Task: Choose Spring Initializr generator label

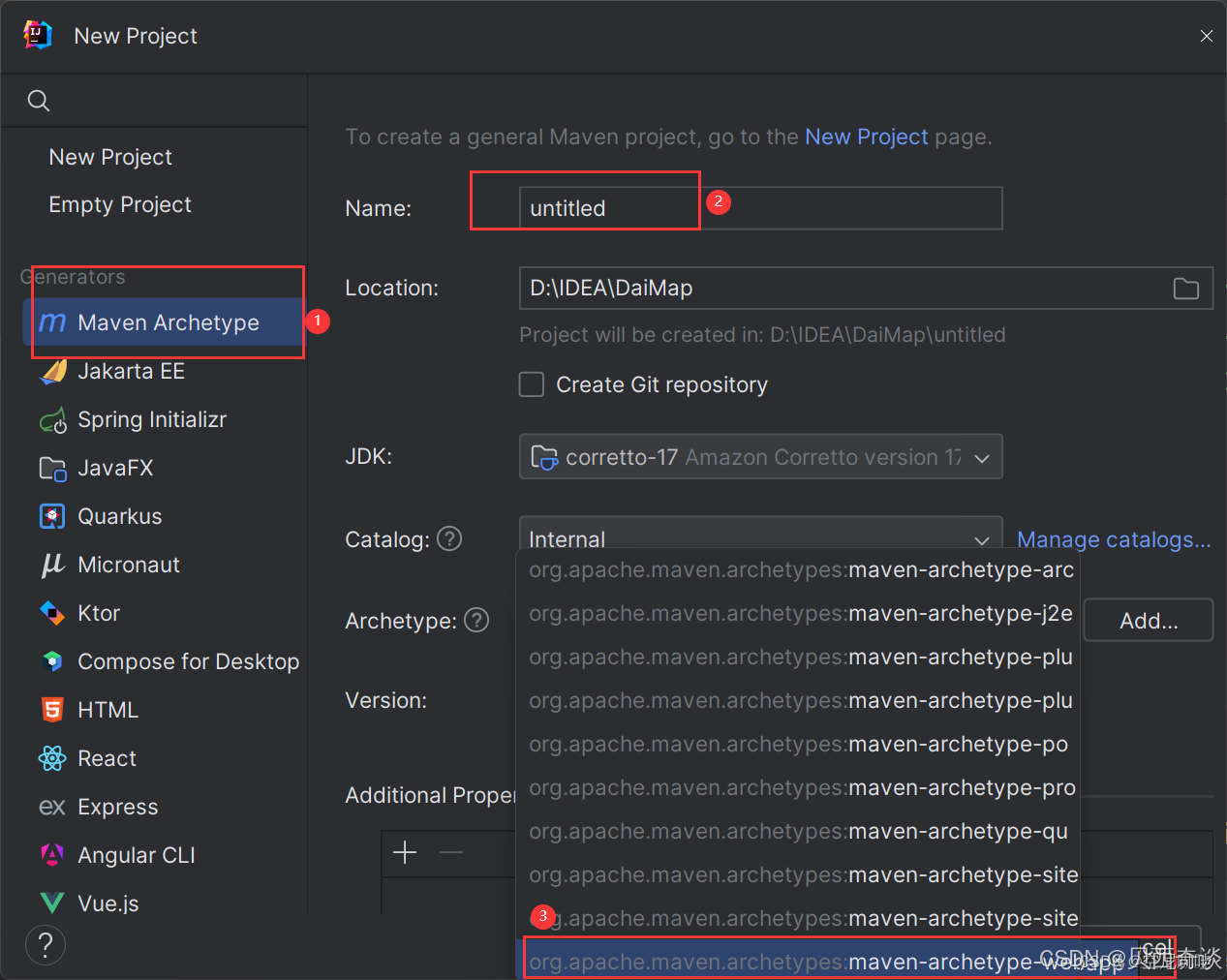Action: click(x=152, y=419)
